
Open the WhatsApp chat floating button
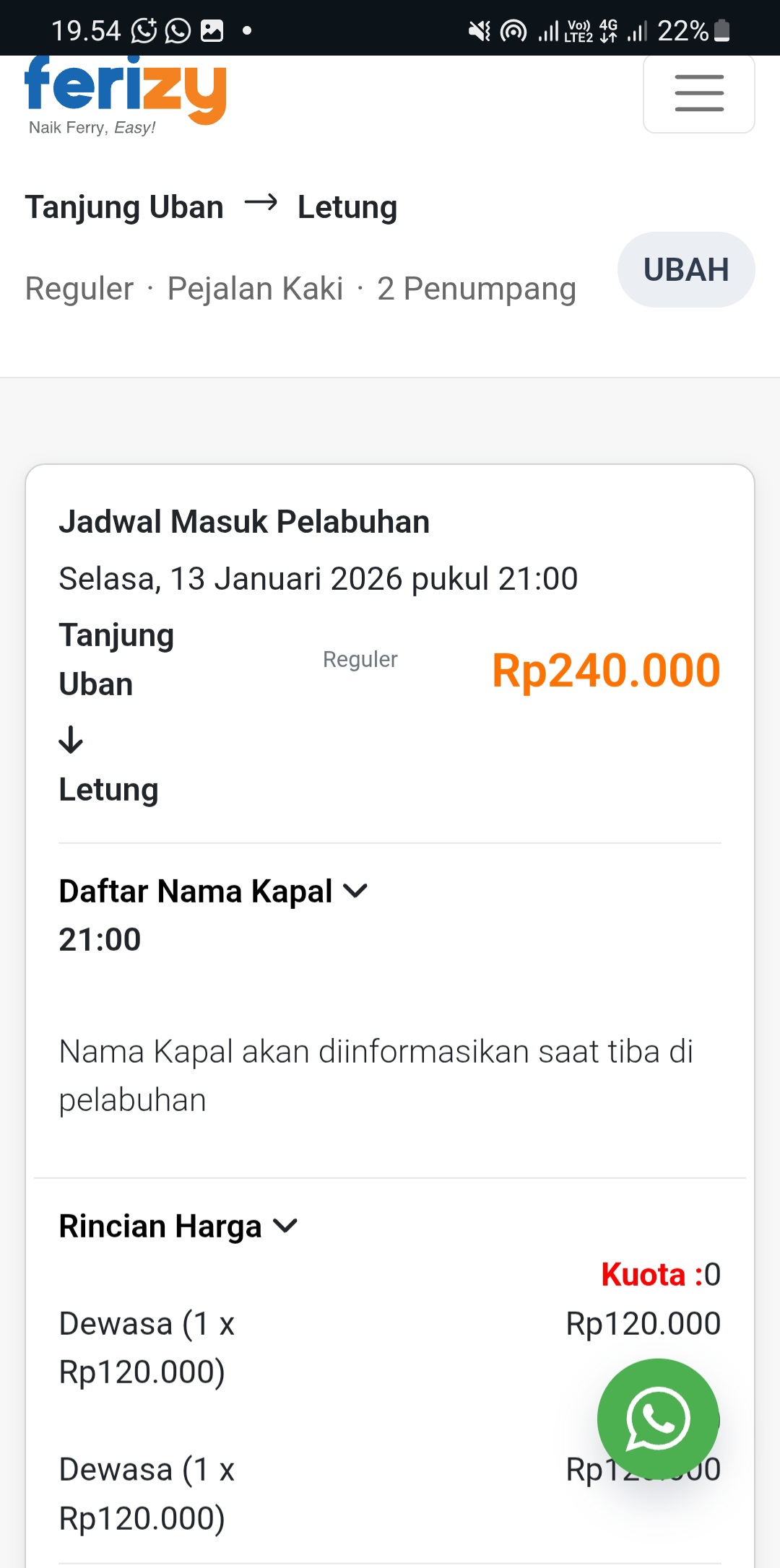point(658,1419)
